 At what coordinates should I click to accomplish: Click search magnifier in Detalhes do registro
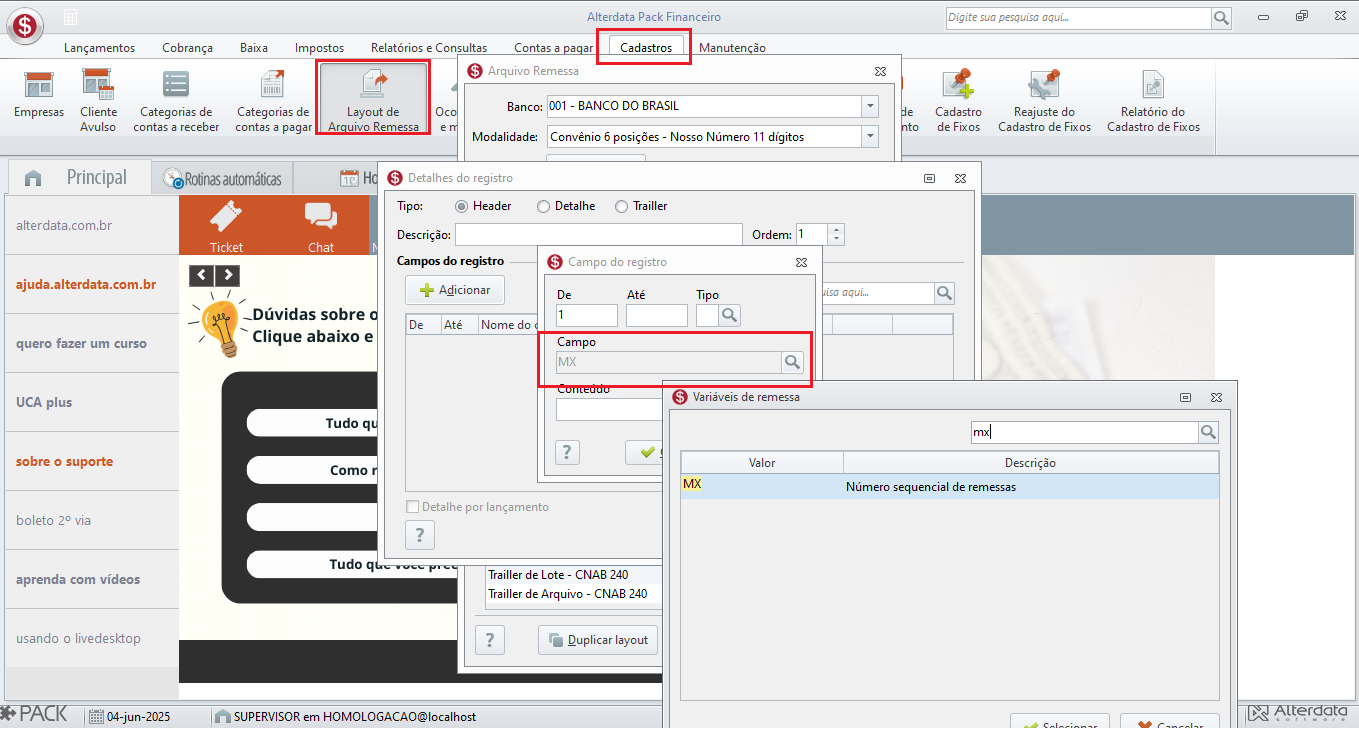pos(944,293)
